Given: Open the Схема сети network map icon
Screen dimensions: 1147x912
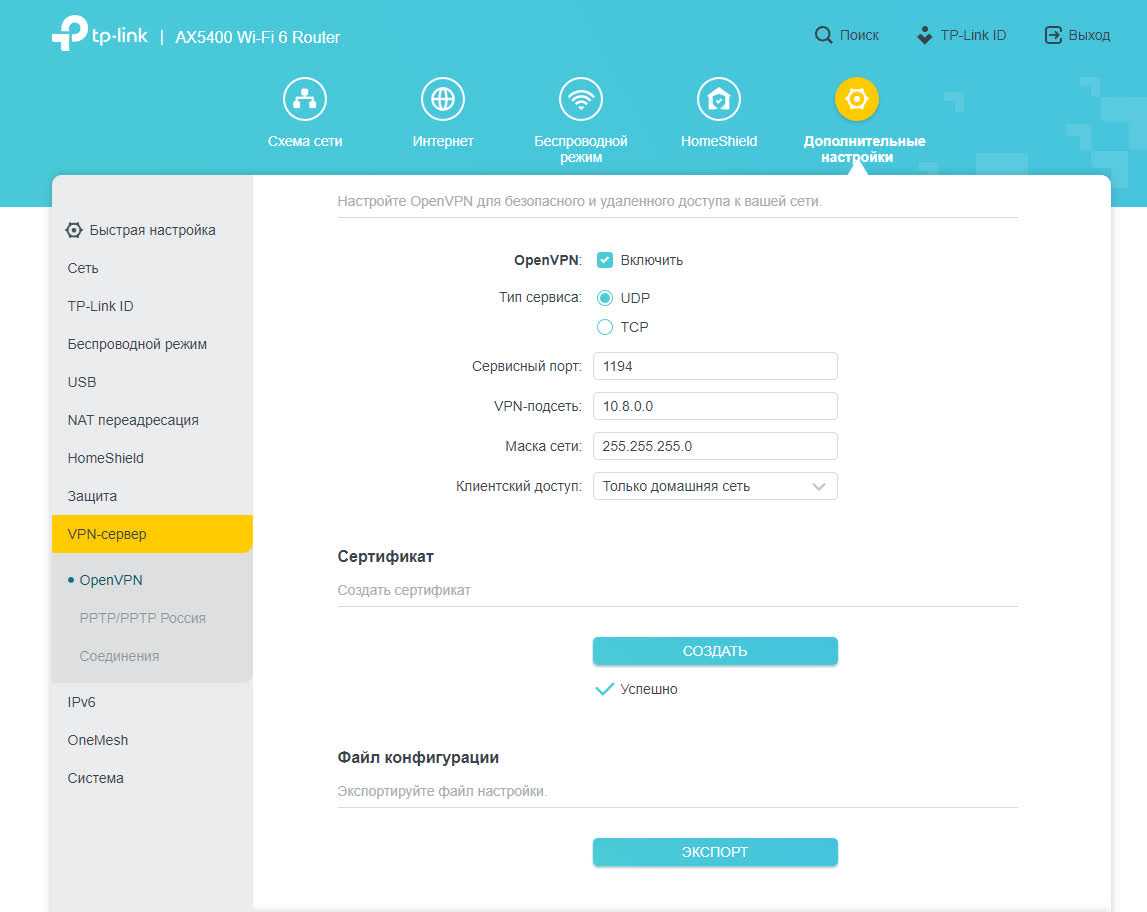Looking at the screenshot, I should coord(305,99).
